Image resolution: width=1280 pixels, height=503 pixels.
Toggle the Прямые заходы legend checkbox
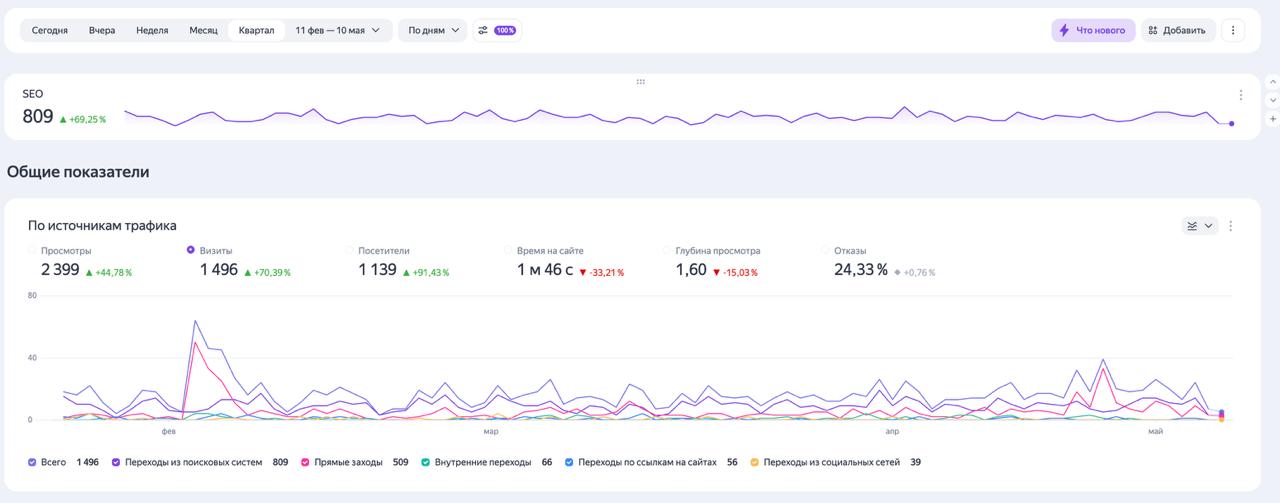pos(304,462)
